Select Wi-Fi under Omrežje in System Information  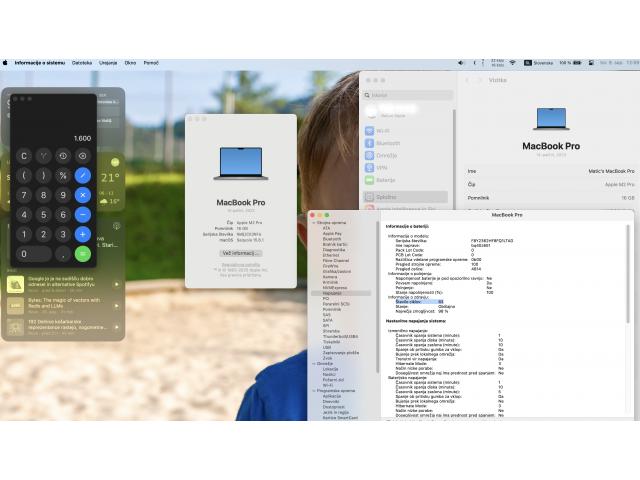tap(328, 385)
